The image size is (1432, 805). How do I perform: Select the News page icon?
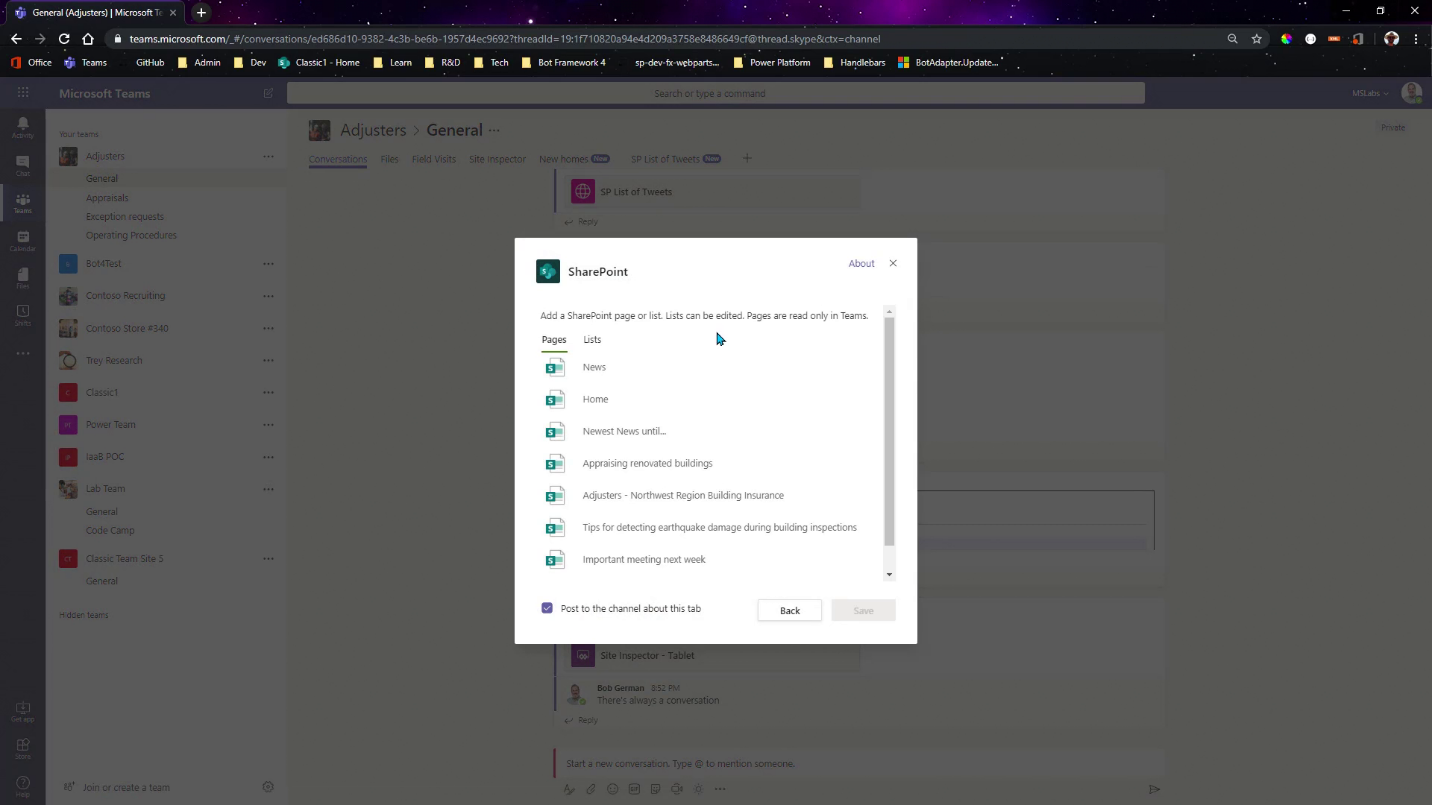pyautogui.click(x=555, y=367)
